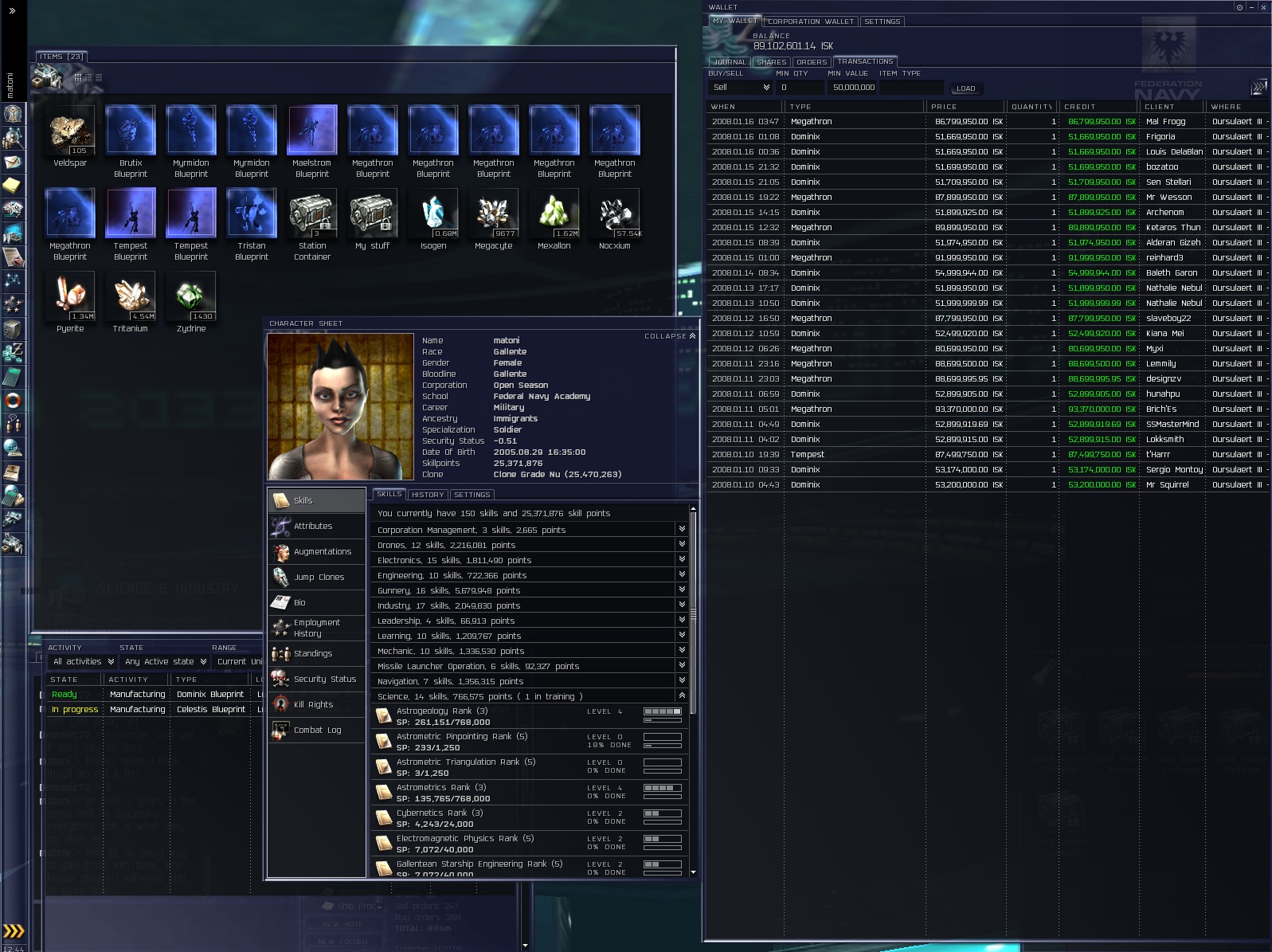Open the green calculator in the sidebar
1272x952 pixels.
click(x=13, y=376)
